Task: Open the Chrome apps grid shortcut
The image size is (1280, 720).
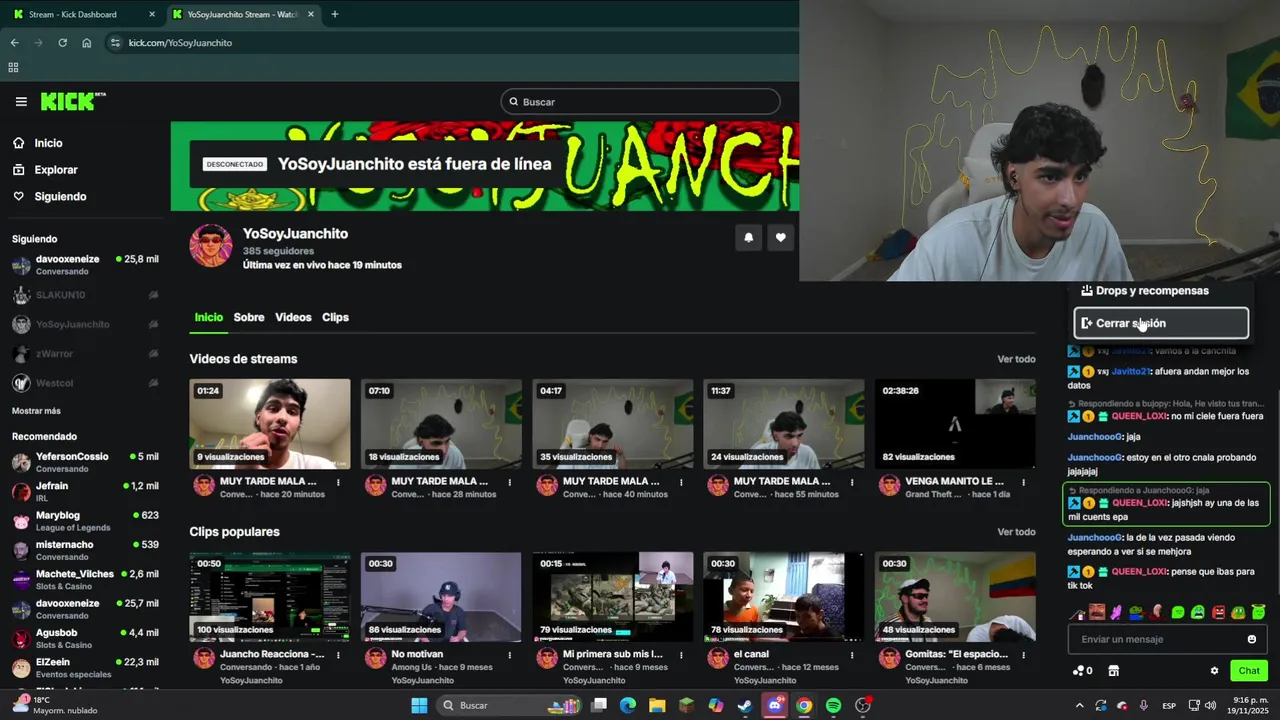Action: coord(13,68)
